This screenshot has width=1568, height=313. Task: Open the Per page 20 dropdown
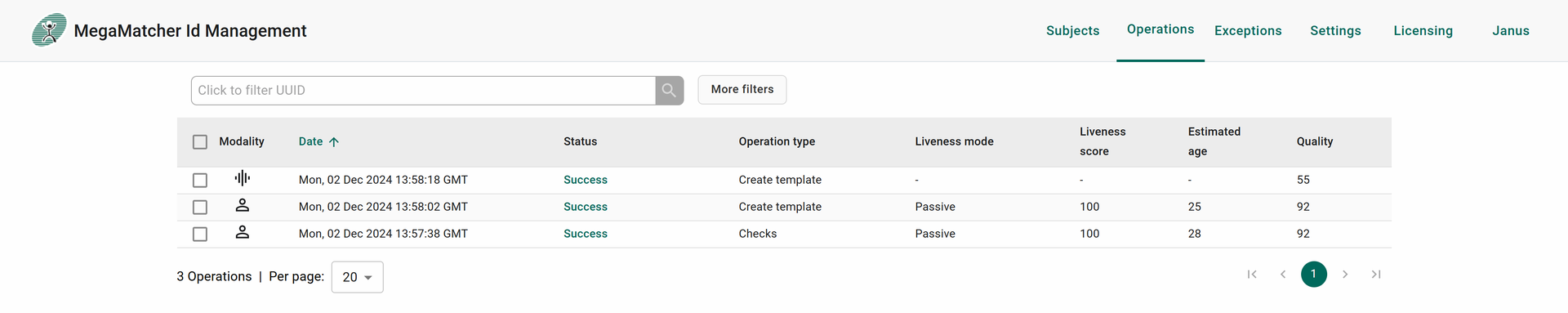coord(358,277)
